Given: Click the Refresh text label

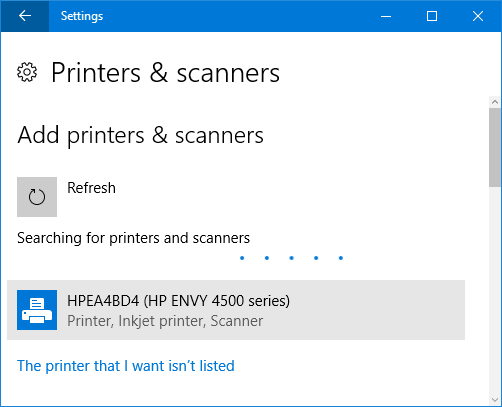Looking at the screenshot, I should (x=92, y=188).
